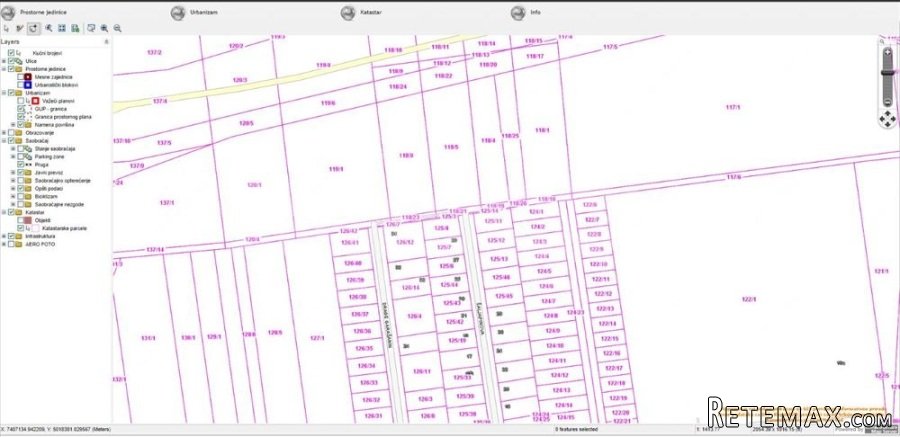Click the Layers panel collapse icon

coord(106,42)
